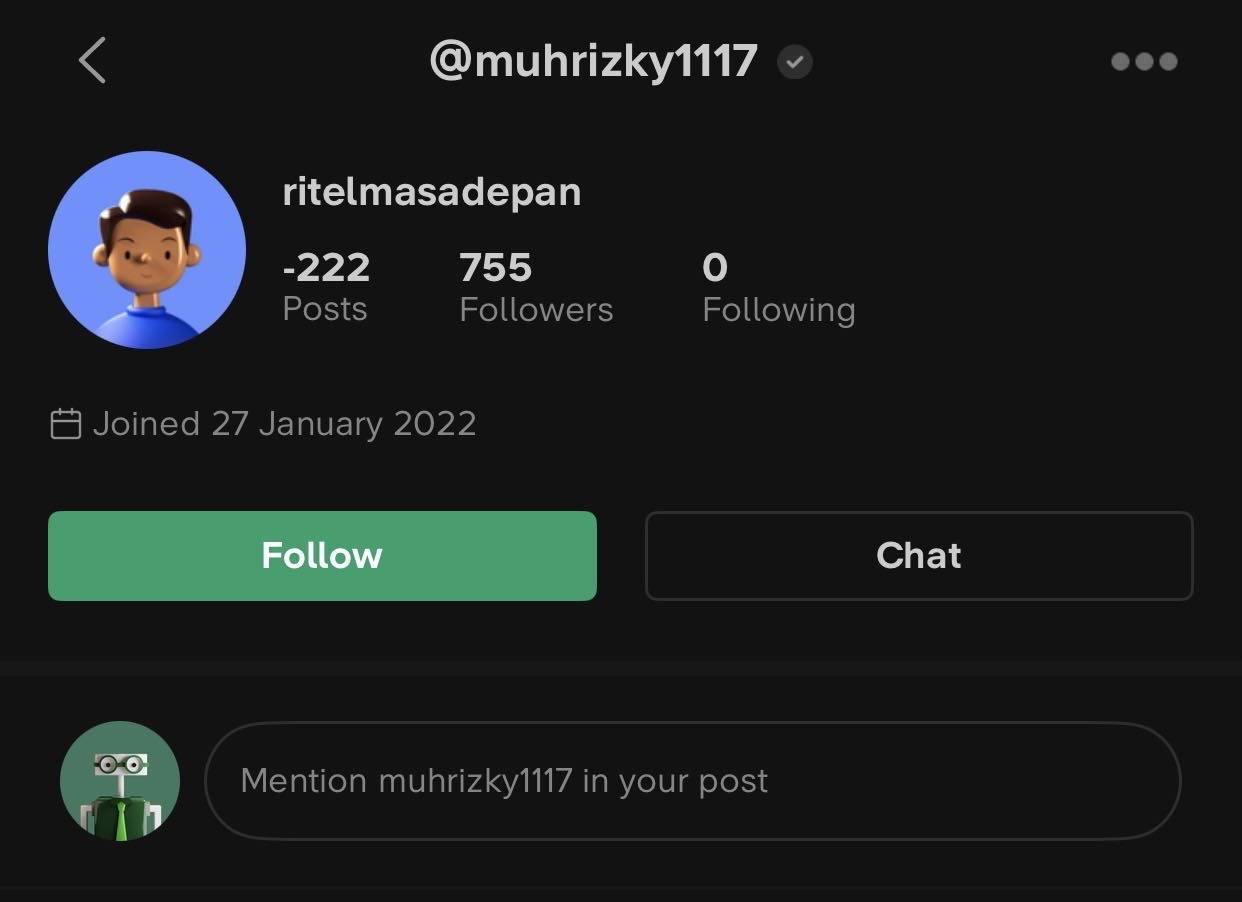Viewport: 1242px width, 902px height.
Task: Click the @muhrizky1117 handle in the header
Action: pos(593,62)
